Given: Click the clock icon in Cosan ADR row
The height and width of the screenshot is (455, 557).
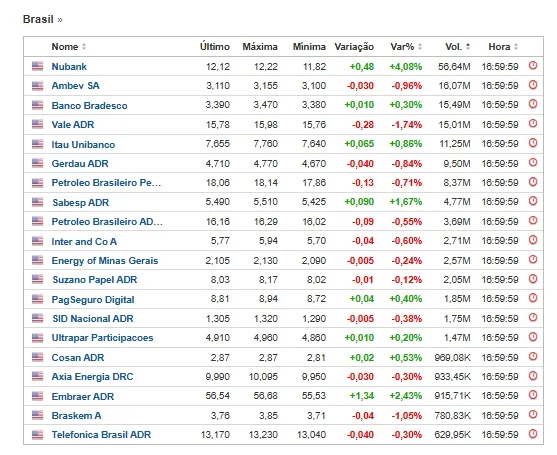Looking at the screenshot, I should (x=533, y=356).
